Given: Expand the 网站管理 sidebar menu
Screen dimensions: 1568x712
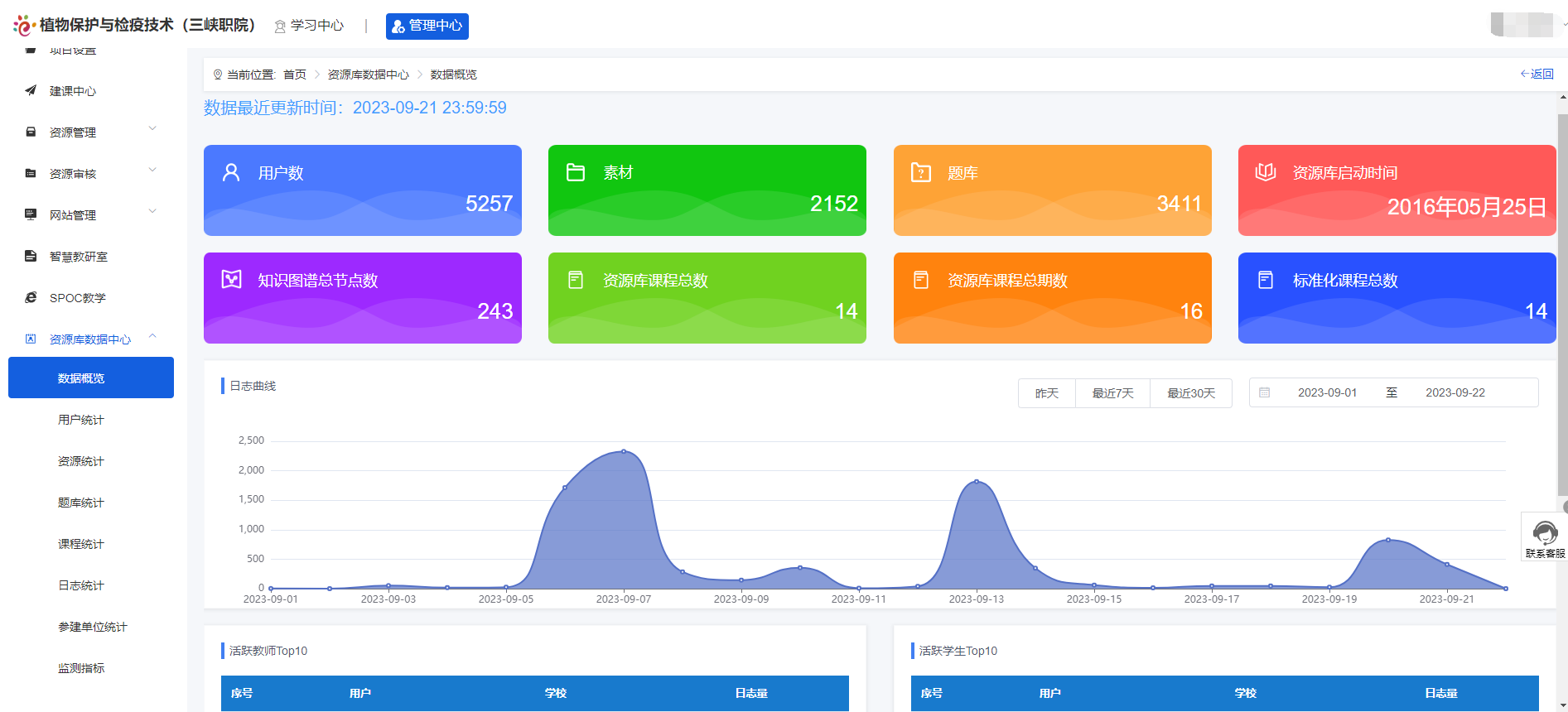Looking at the screenshot, I should click(x=152, y=212).
